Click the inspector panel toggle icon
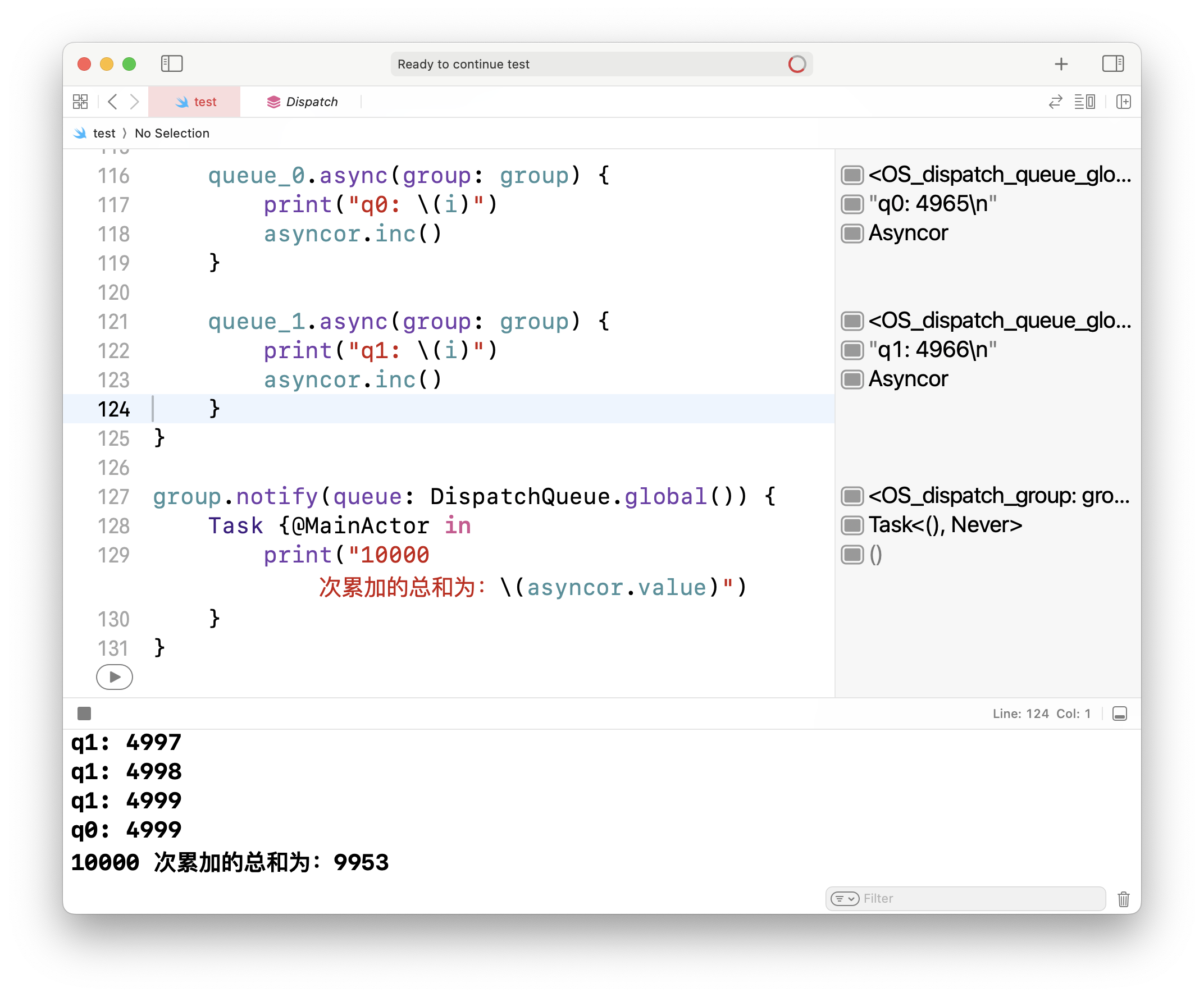 point(1113,64)
